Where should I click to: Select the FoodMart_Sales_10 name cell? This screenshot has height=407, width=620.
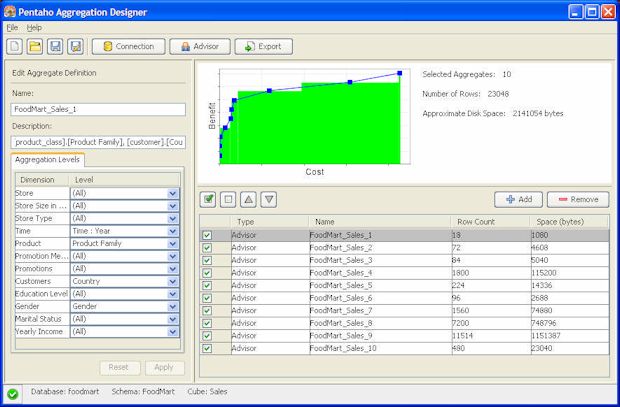point(380,348)
